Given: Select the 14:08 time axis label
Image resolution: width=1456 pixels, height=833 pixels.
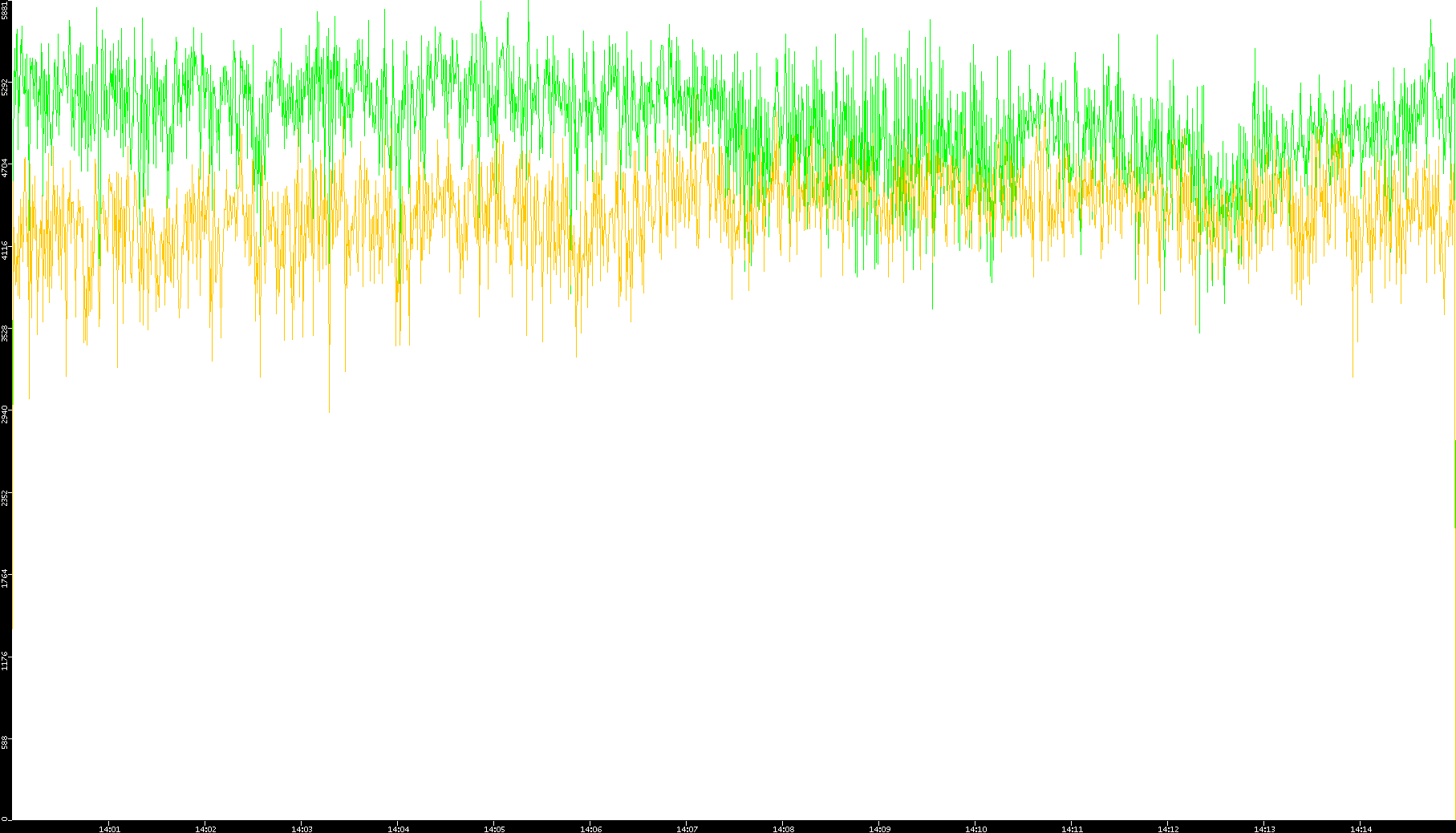Looking at the screenshot, I should pyautogui.click(x=783, y=829).
